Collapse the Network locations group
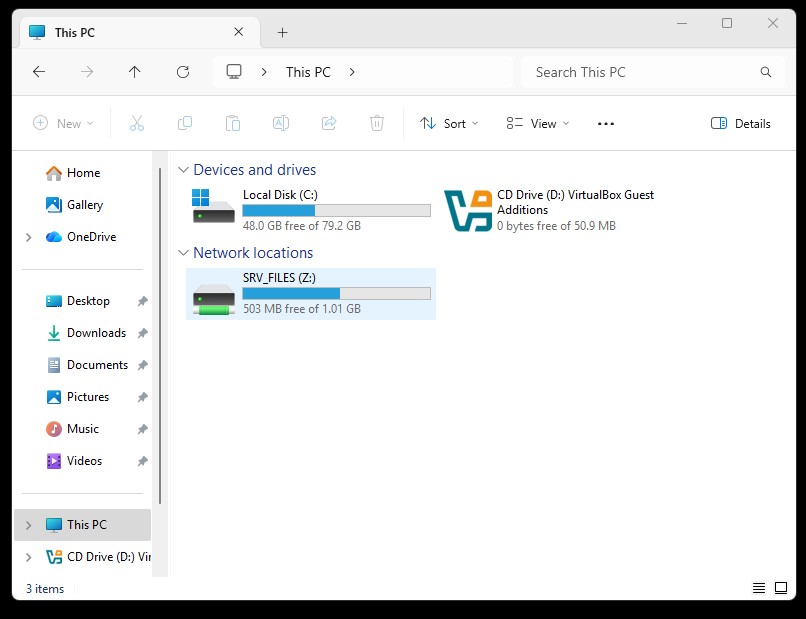 tap(182, 253)
